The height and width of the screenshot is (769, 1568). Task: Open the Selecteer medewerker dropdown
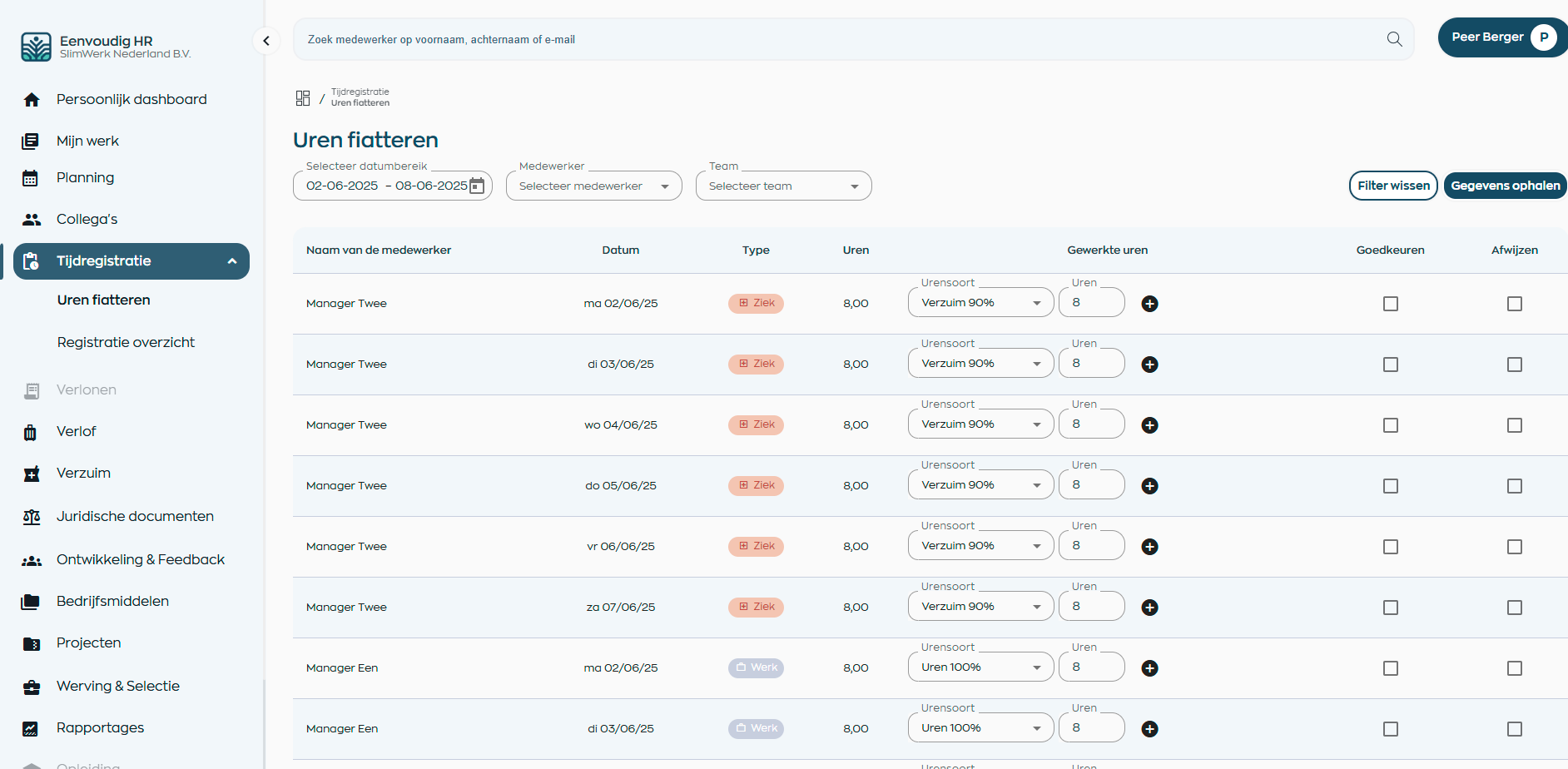(x=594, y=186)
